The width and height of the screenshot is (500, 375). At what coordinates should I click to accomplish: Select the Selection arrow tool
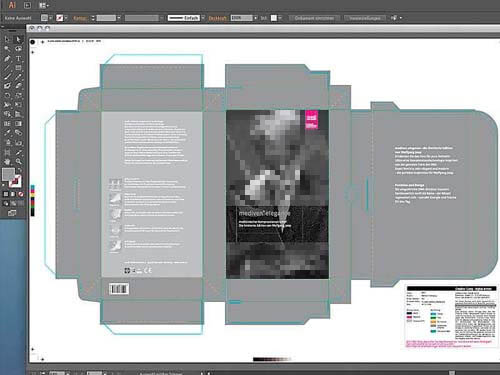pyautogui.click(x=7, y=39)
